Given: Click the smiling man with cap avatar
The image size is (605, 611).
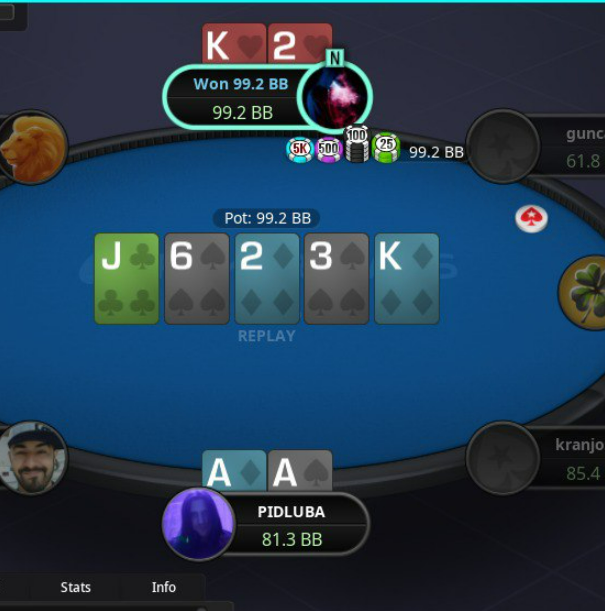Looking at the screenshot, I should [x=33, y=458].
